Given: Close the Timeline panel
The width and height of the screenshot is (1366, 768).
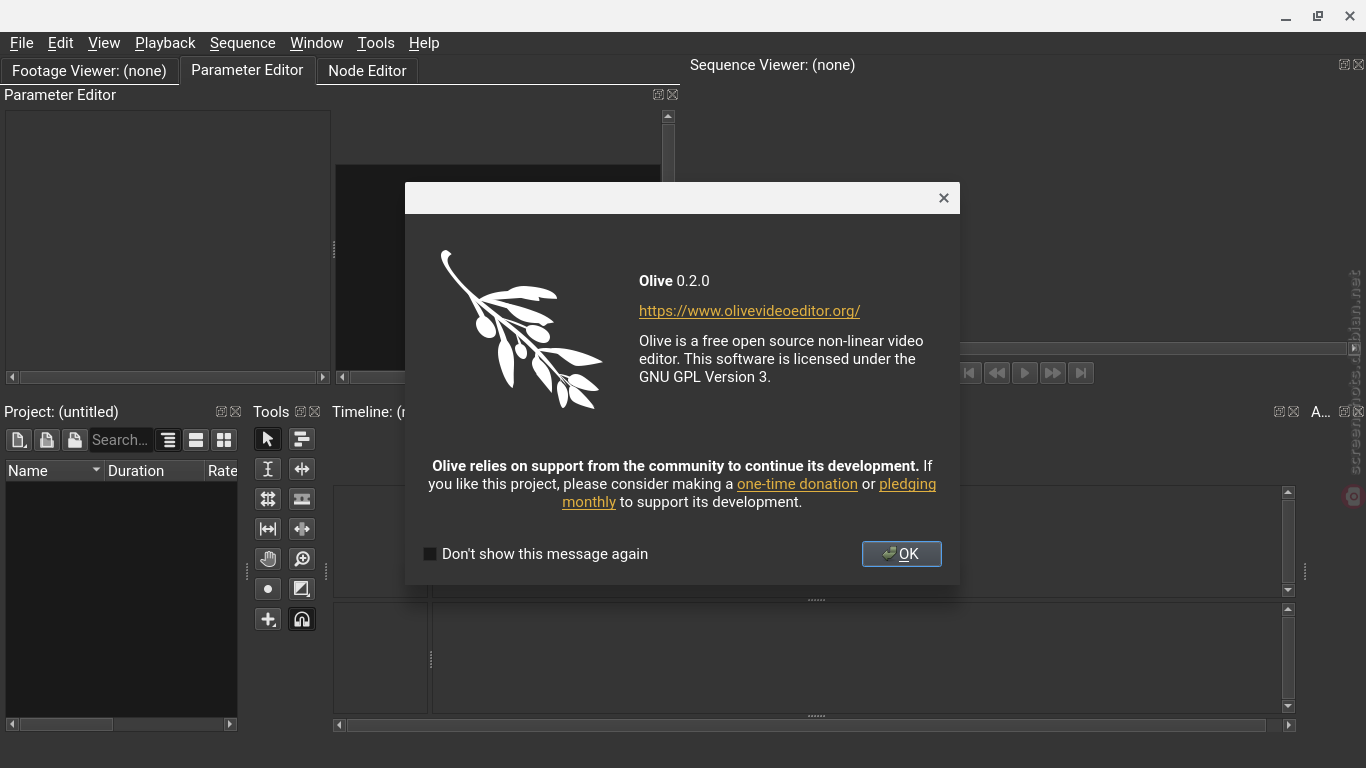Looking at the screenshot, I should (1293, 412).
